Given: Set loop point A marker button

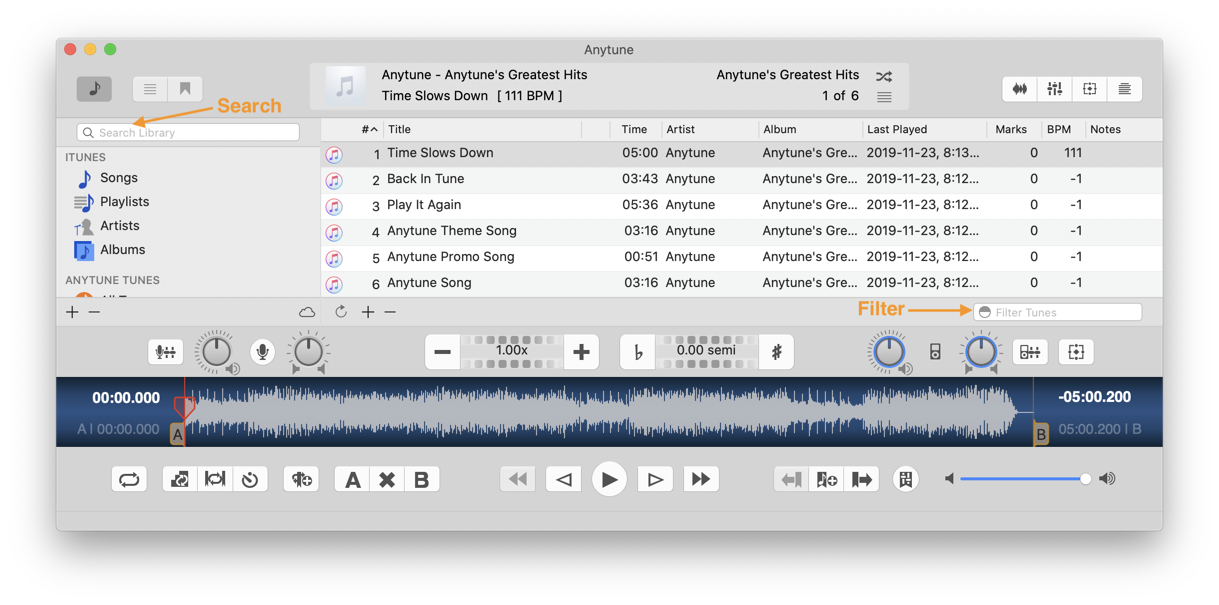Looking at the screenshot, I should [352, 480].
